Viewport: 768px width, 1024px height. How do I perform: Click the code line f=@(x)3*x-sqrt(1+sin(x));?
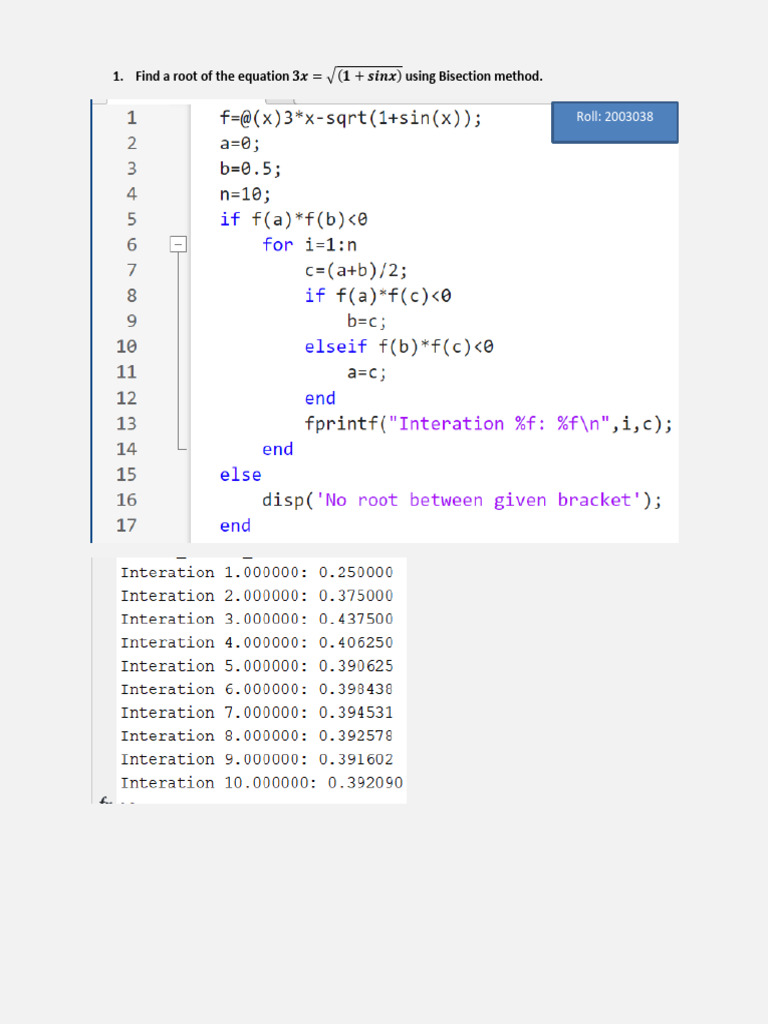pyautogui.click(x=351, y=118)
